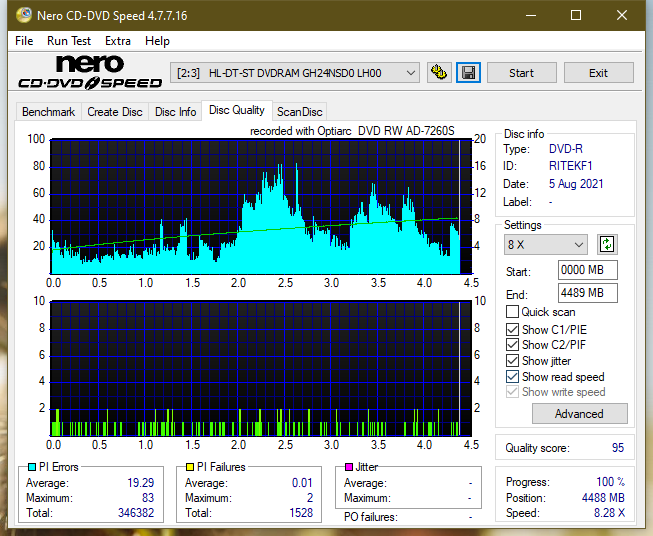Click the Progress value 100 %

(611, 482)
